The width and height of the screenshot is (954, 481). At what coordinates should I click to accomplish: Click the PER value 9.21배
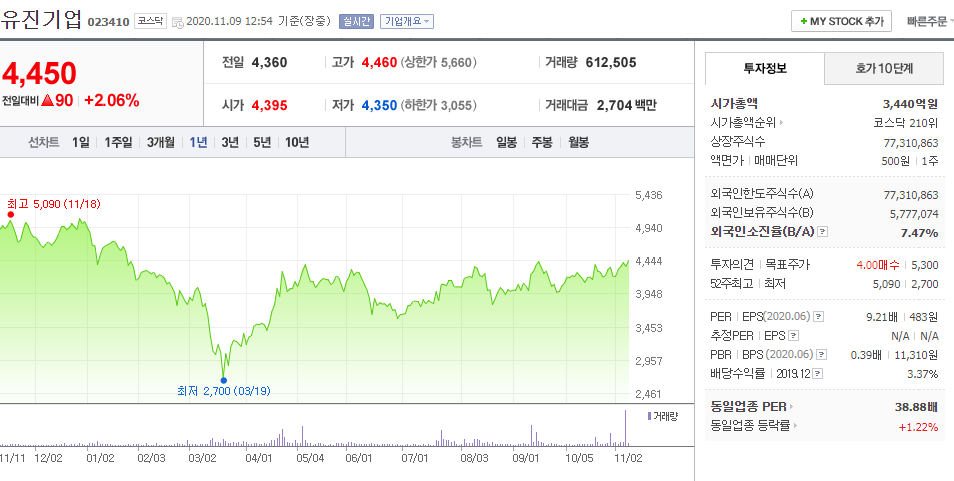(x=882, y=317)
